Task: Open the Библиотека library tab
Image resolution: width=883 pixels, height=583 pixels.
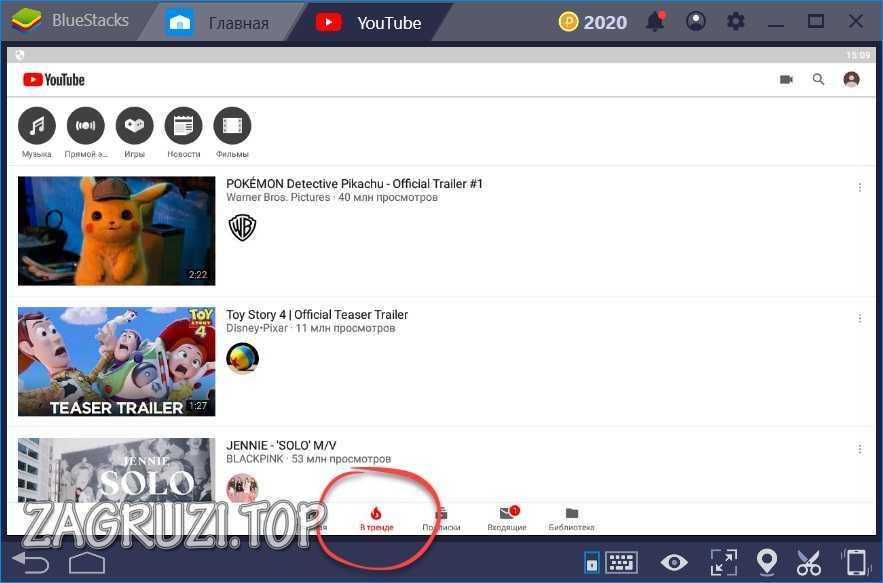Action: click(x=572, y=519)
